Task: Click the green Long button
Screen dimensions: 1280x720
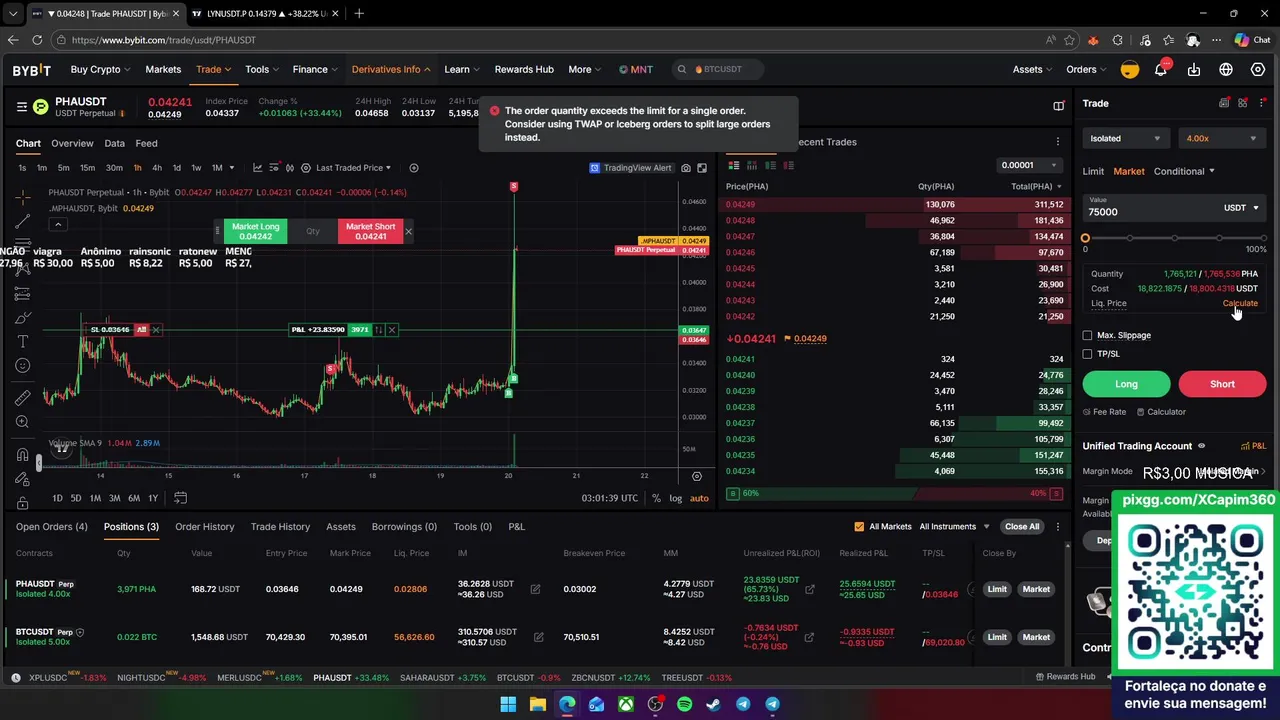Action: point(1126,384)
